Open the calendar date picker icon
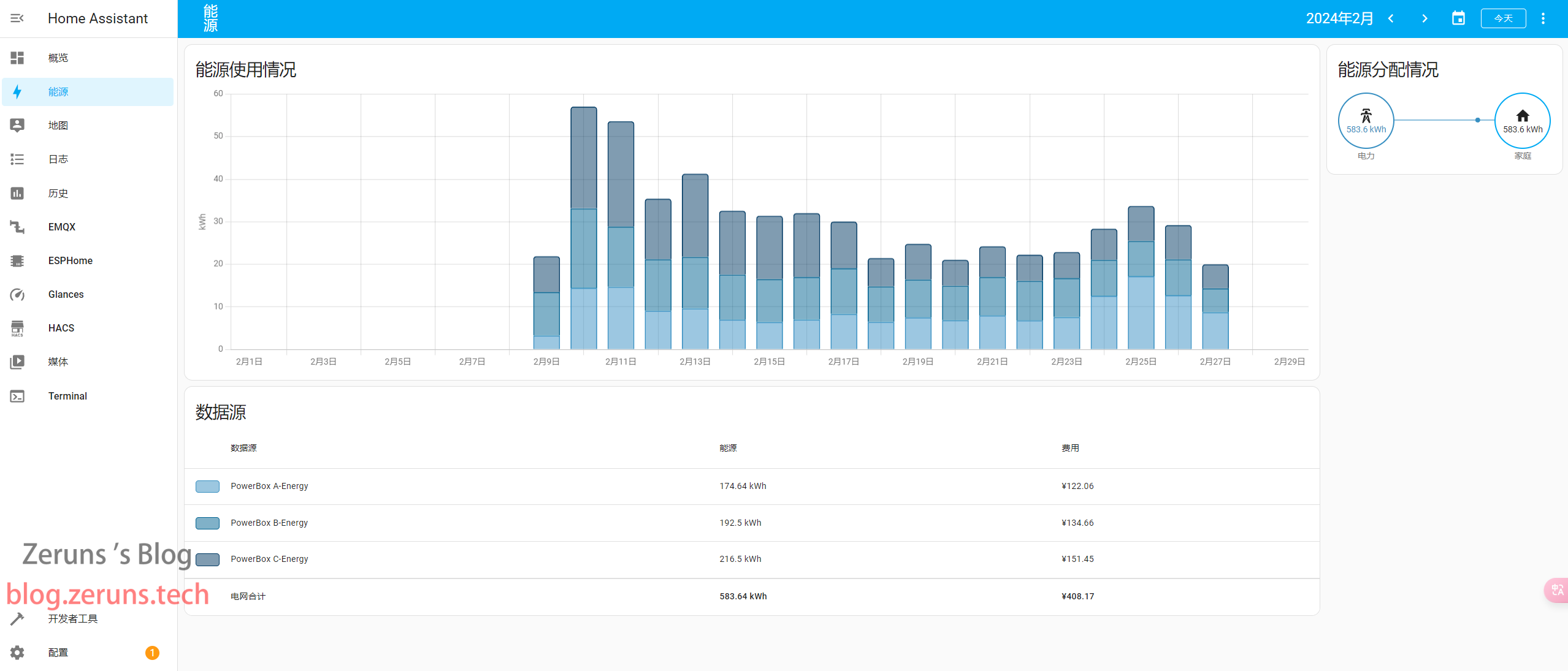Viewport: 1568px width, 671px height. (x=1458, y=18)
